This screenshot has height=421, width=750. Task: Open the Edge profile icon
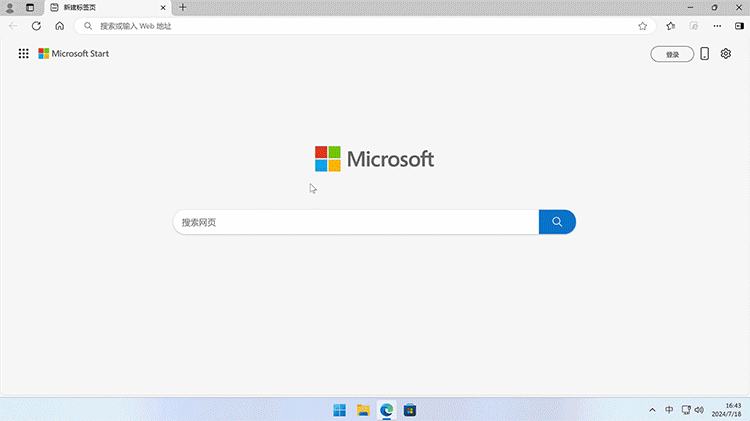pyautogui.click(x=10, y=7)
